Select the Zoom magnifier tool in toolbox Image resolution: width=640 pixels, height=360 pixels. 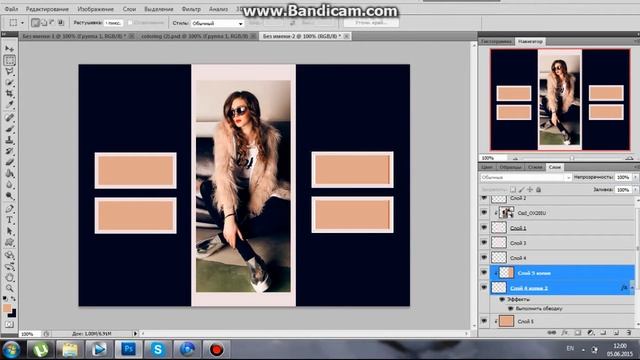9,289
